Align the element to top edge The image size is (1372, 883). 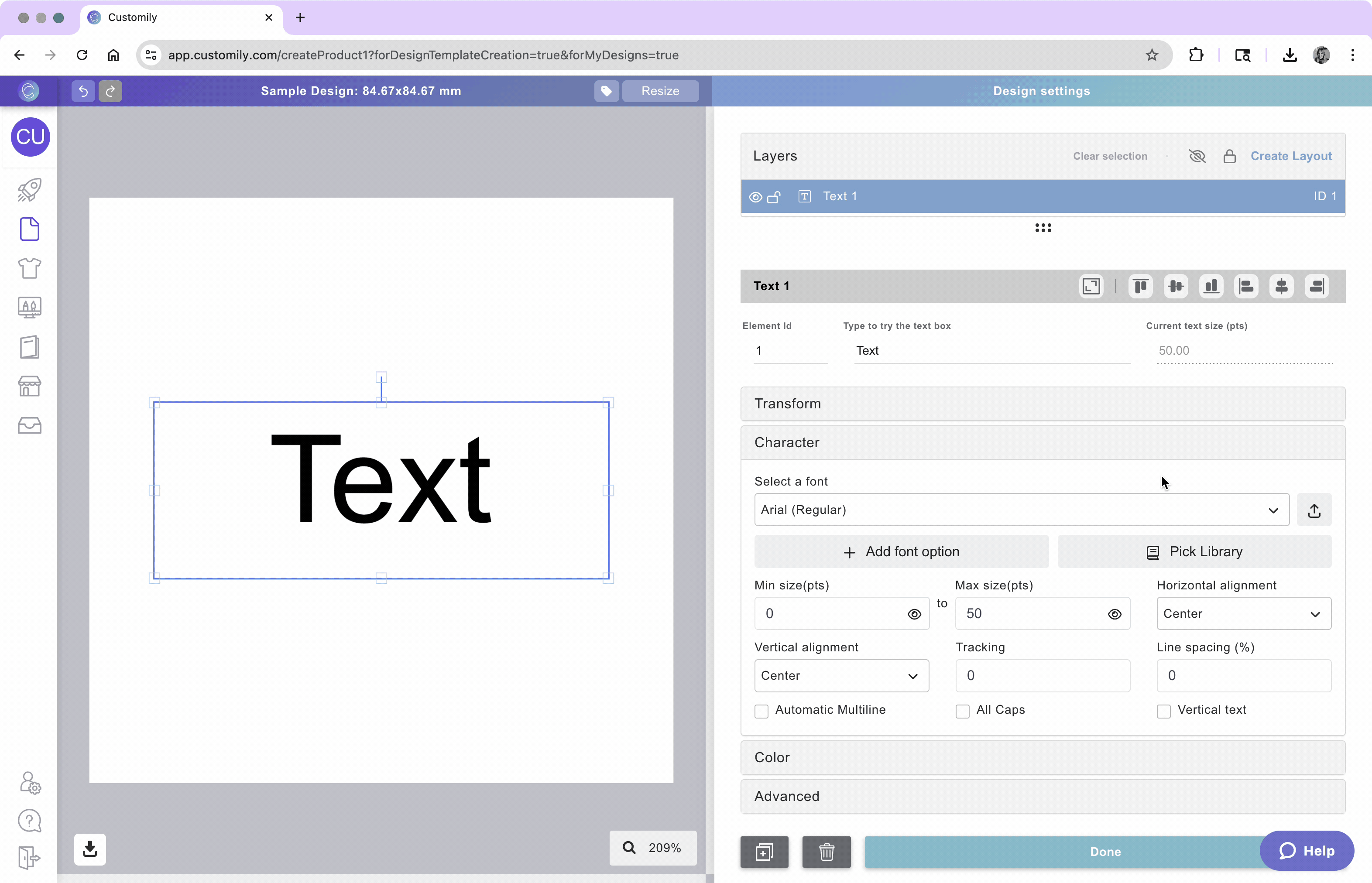point(1140,286)
